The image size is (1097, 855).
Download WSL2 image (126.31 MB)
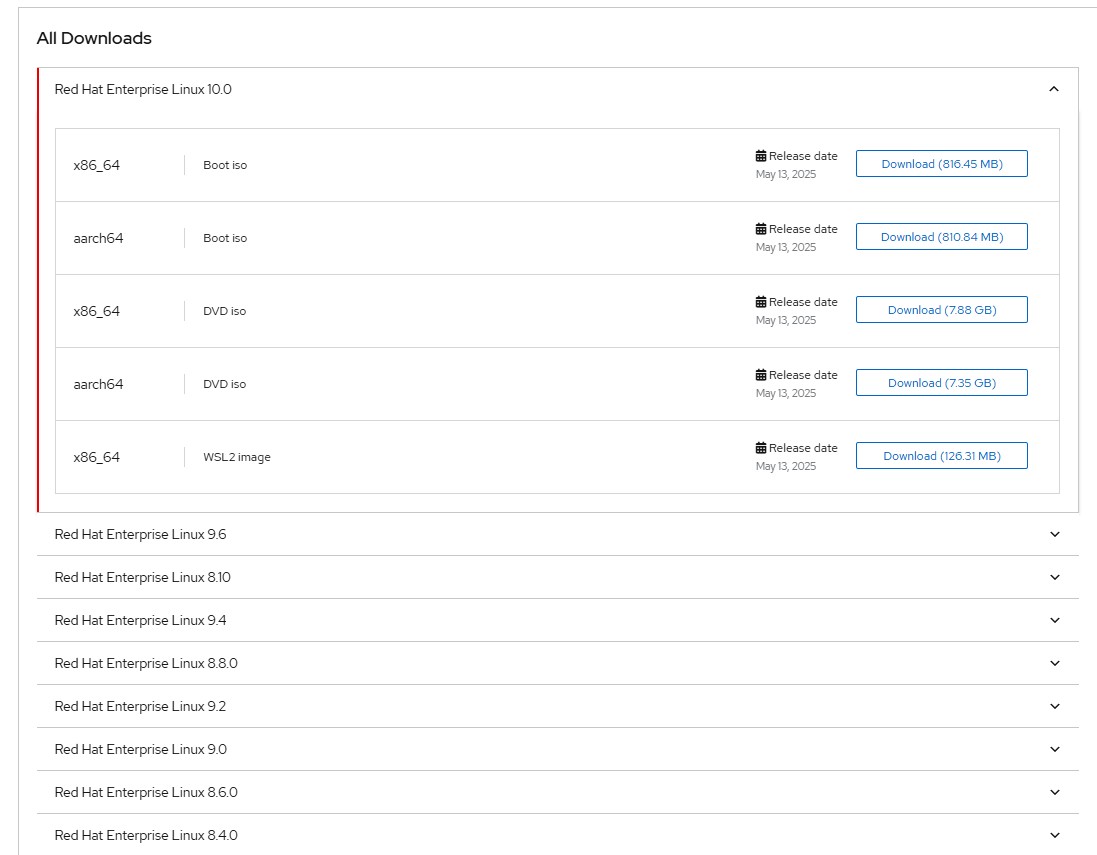point(942,455)
